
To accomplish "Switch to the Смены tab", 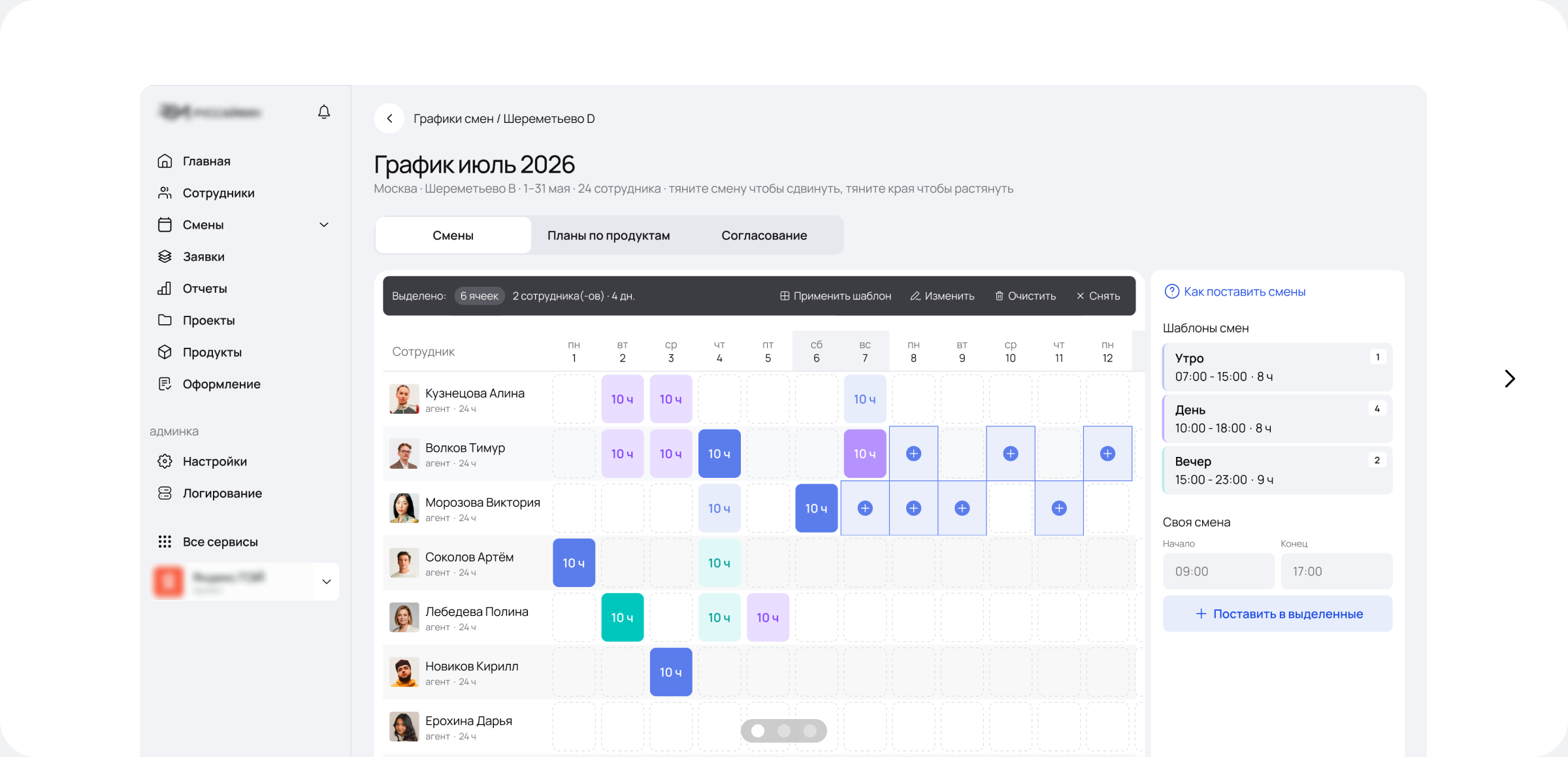I will pos(453,235).
